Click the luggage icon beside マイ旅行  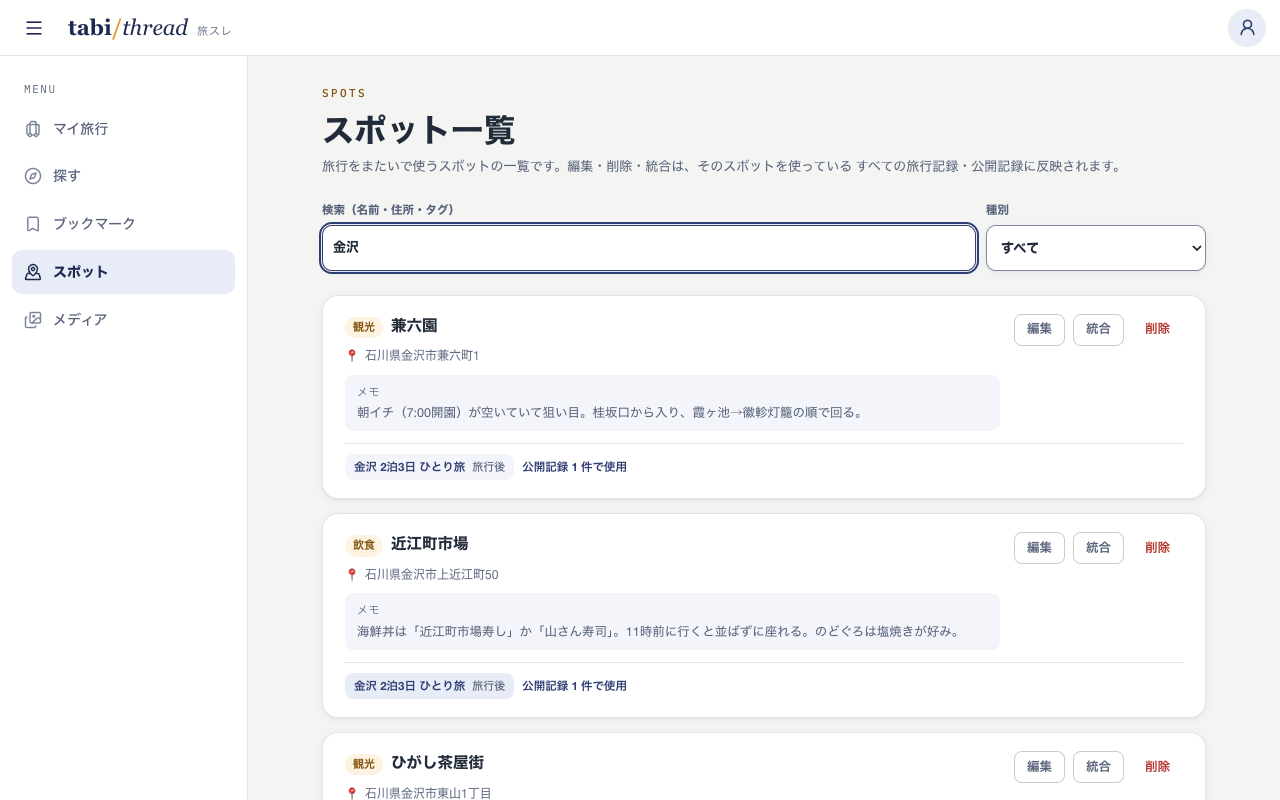pos(33,129)
